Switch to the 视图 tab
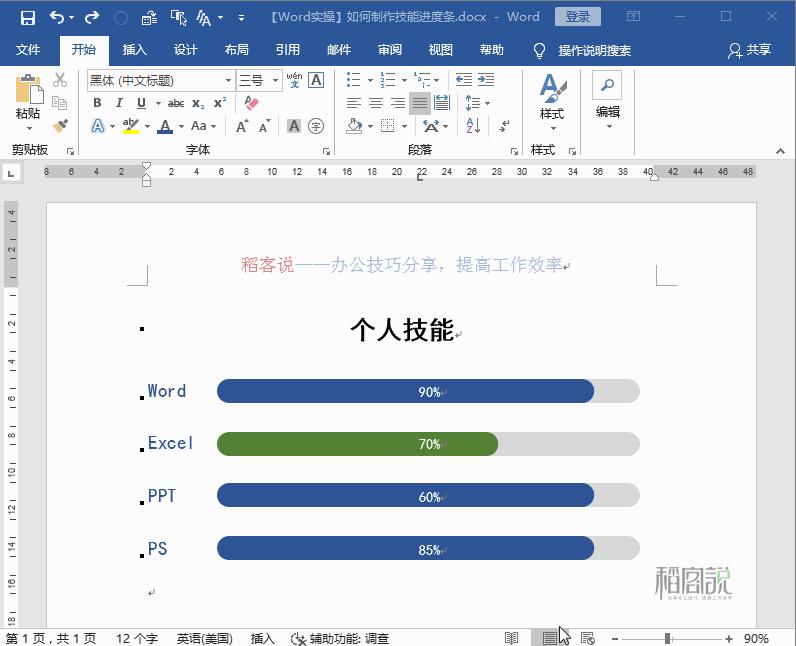This screenshot has height=646, width=796. (x=440, y=50)
